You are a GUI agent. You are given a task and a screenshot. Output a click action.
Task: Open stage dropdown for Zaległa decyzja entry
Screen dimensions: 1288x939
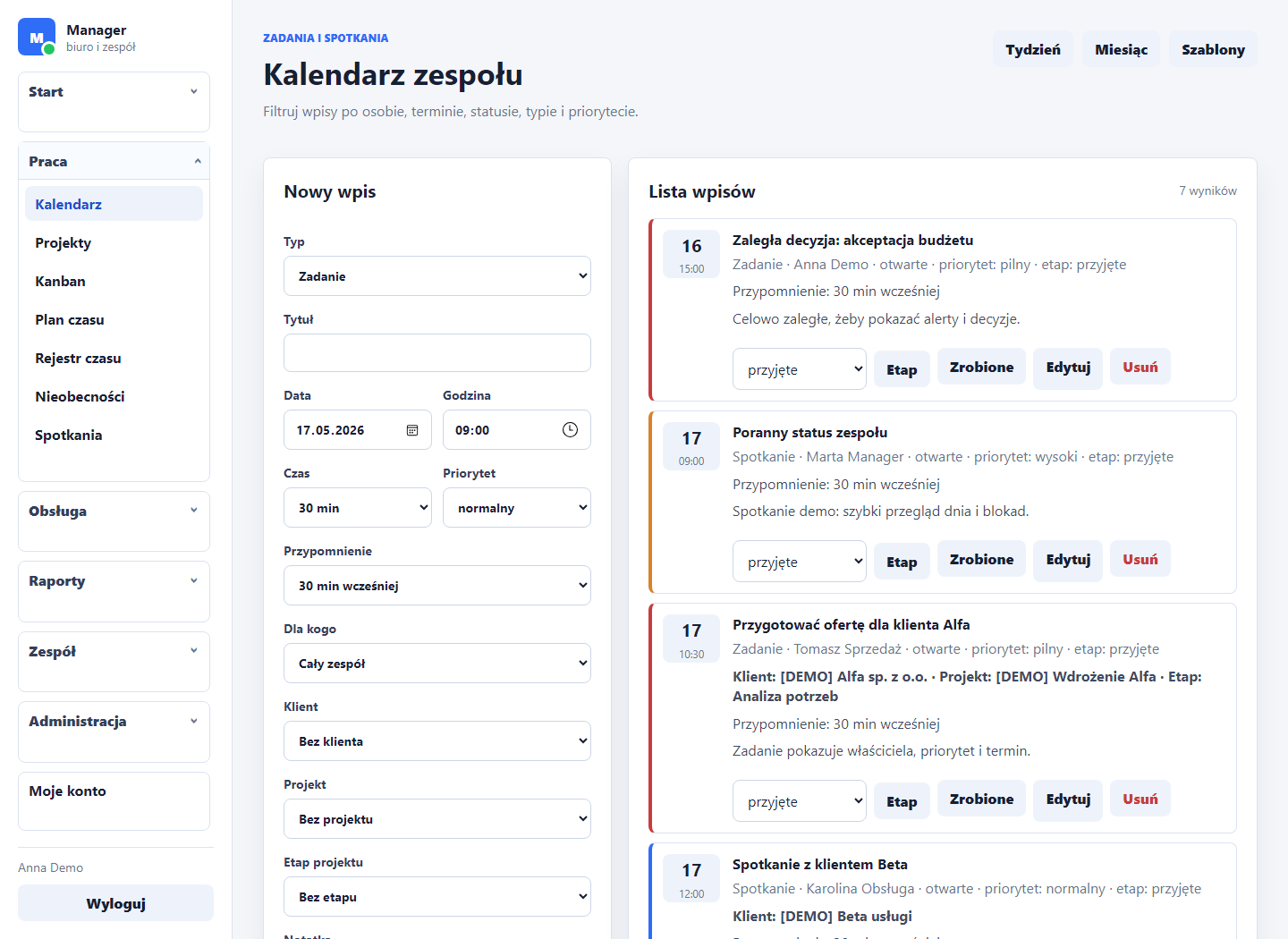pyautogui.click(x=800, y=369)
